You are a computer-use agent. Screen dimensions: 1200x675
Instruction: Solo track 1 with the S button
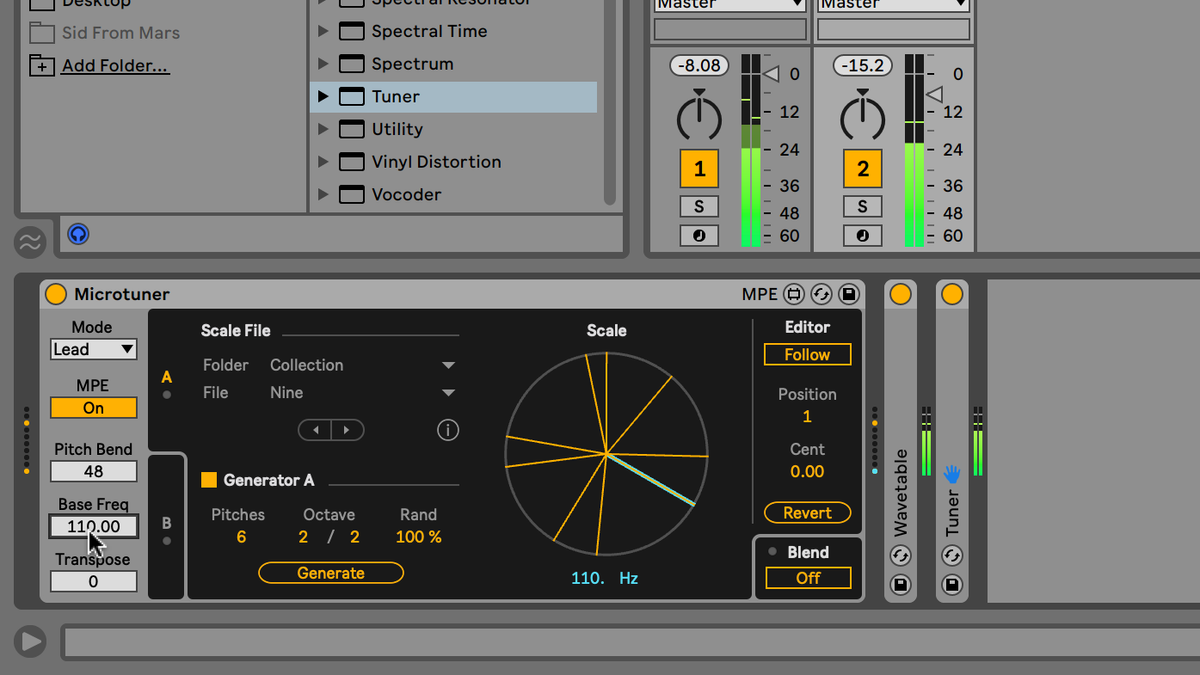[699, 206]
